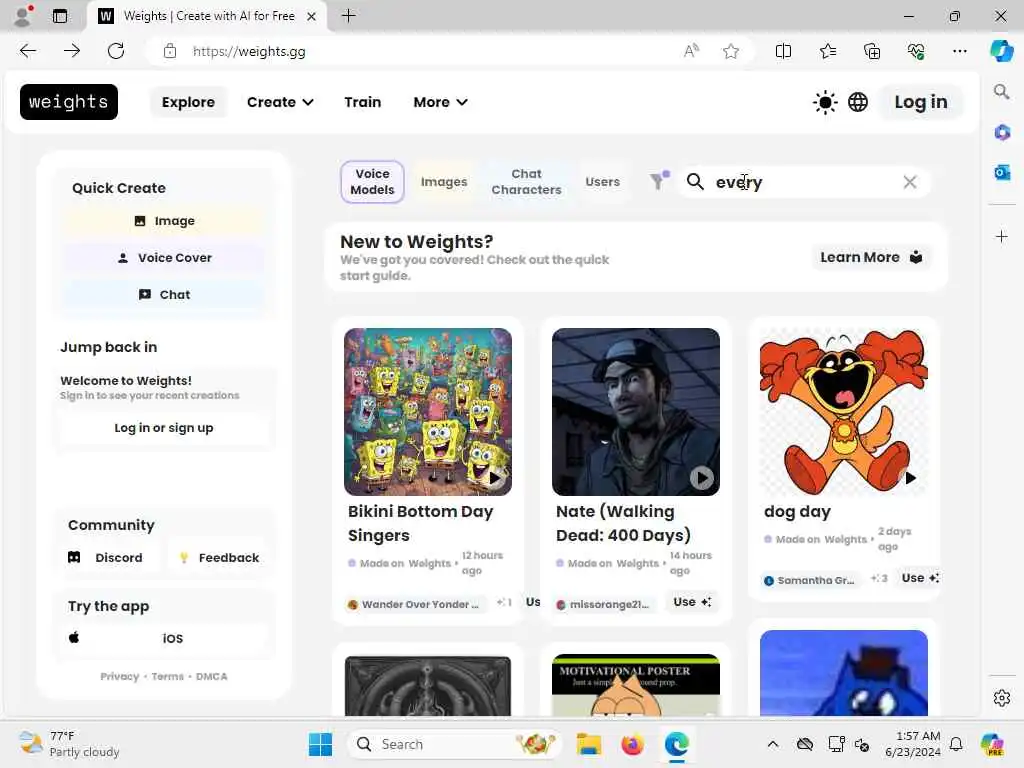
Task: Open the Outlook sidebar icon
Action: [1002, 172]
